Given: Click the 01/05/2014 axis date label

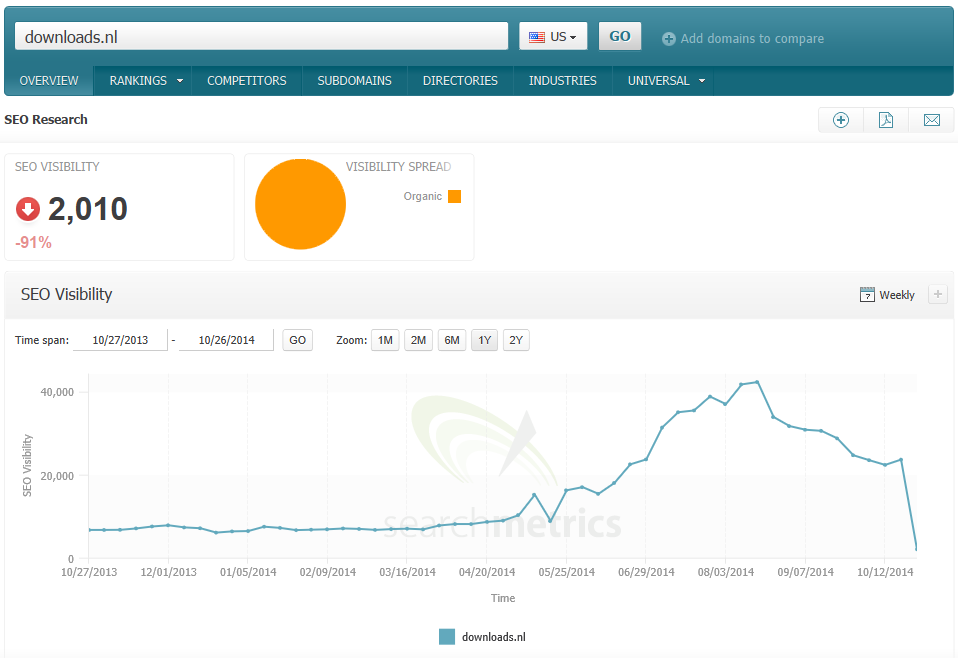Looking at the screenshot, I should click(248, 572).
